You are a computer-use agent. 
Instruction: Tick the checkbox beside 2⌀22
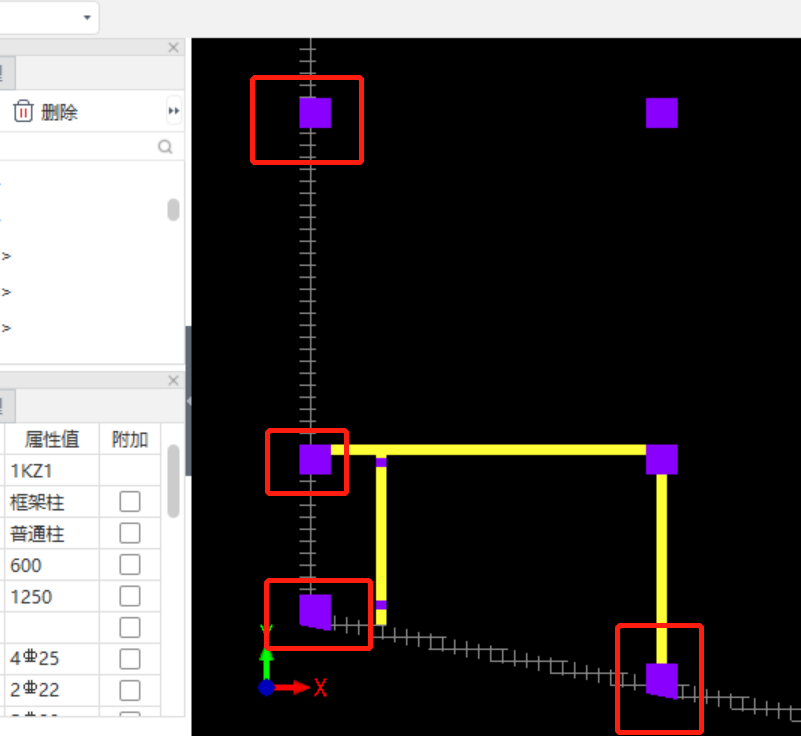click(130, 691)
